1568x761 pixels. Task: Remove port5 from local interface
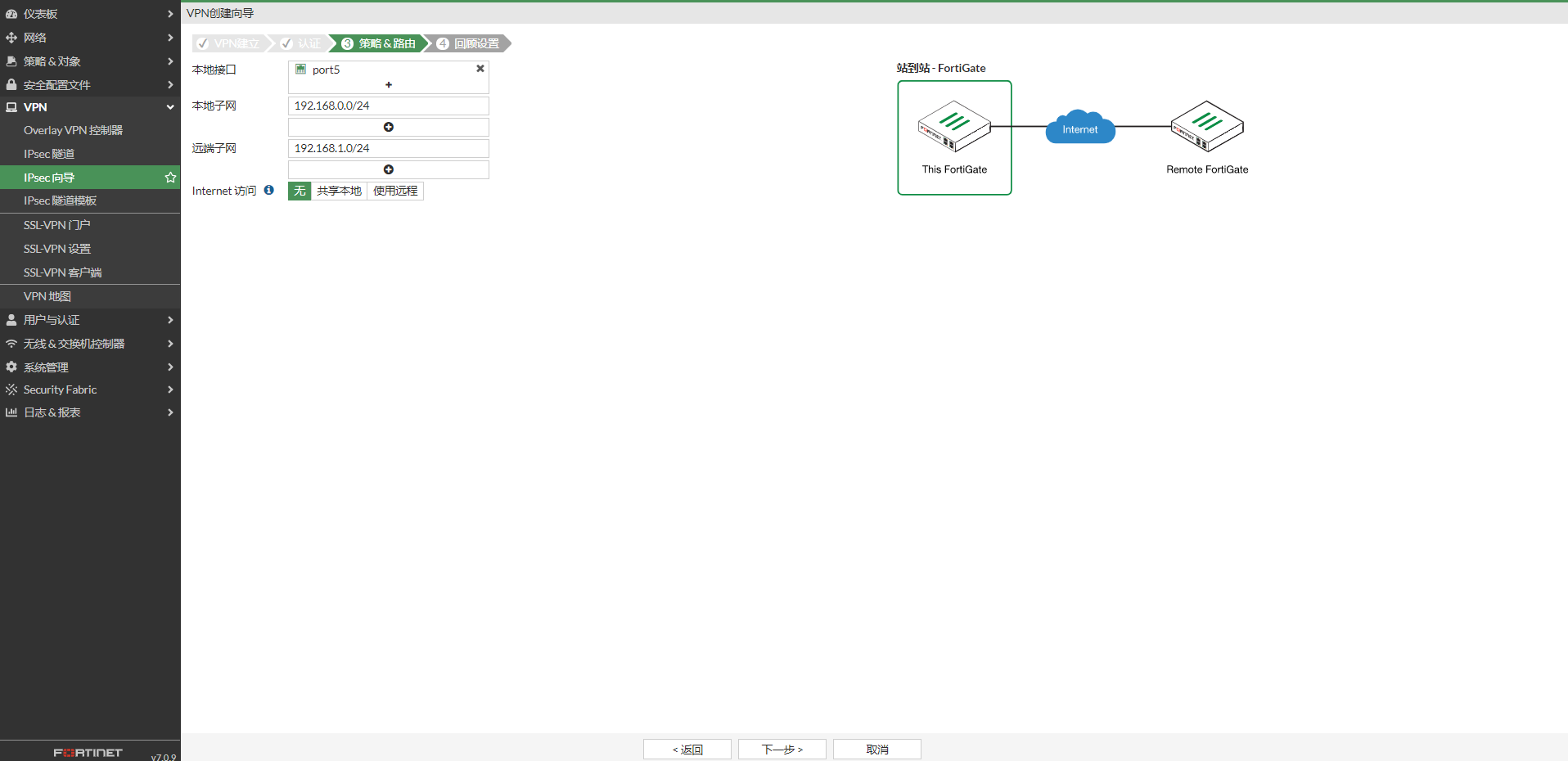pos(480,69)
